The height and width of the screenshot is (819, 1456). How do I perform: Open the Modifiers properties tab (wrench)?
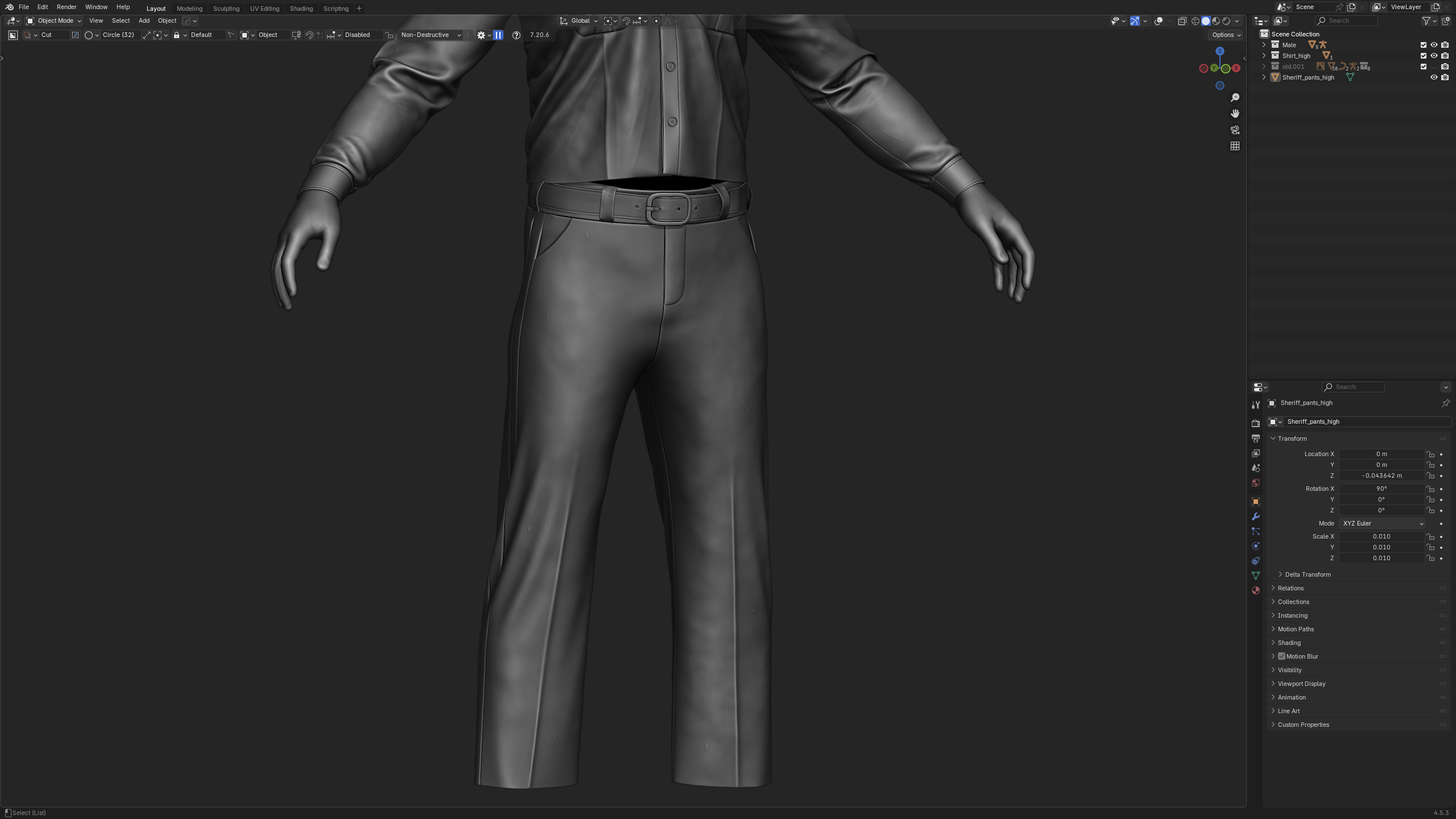(1255, 516)
